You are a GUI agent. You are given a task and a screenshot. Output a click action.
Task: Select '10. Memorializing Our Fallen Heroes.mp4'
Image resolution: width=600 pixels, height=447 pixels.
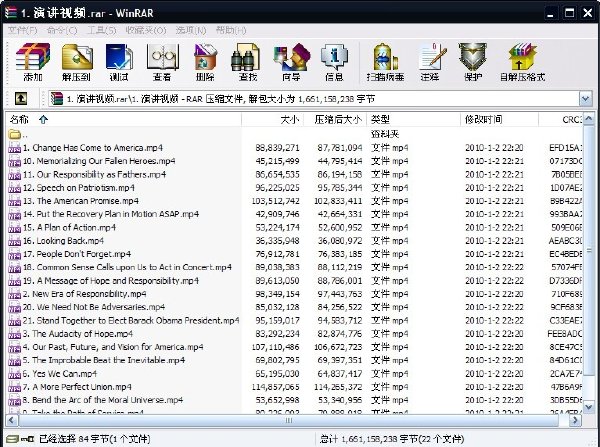pyautogui.click(x=99, y=161)
